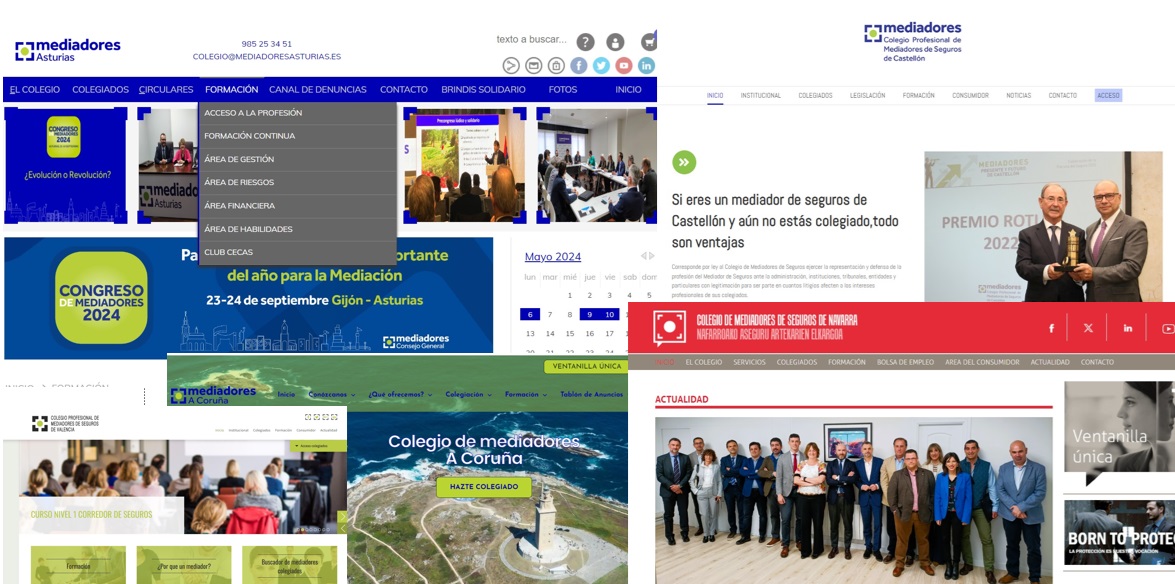Click the Facebook icon in Asturias header

tap(579, 65)
